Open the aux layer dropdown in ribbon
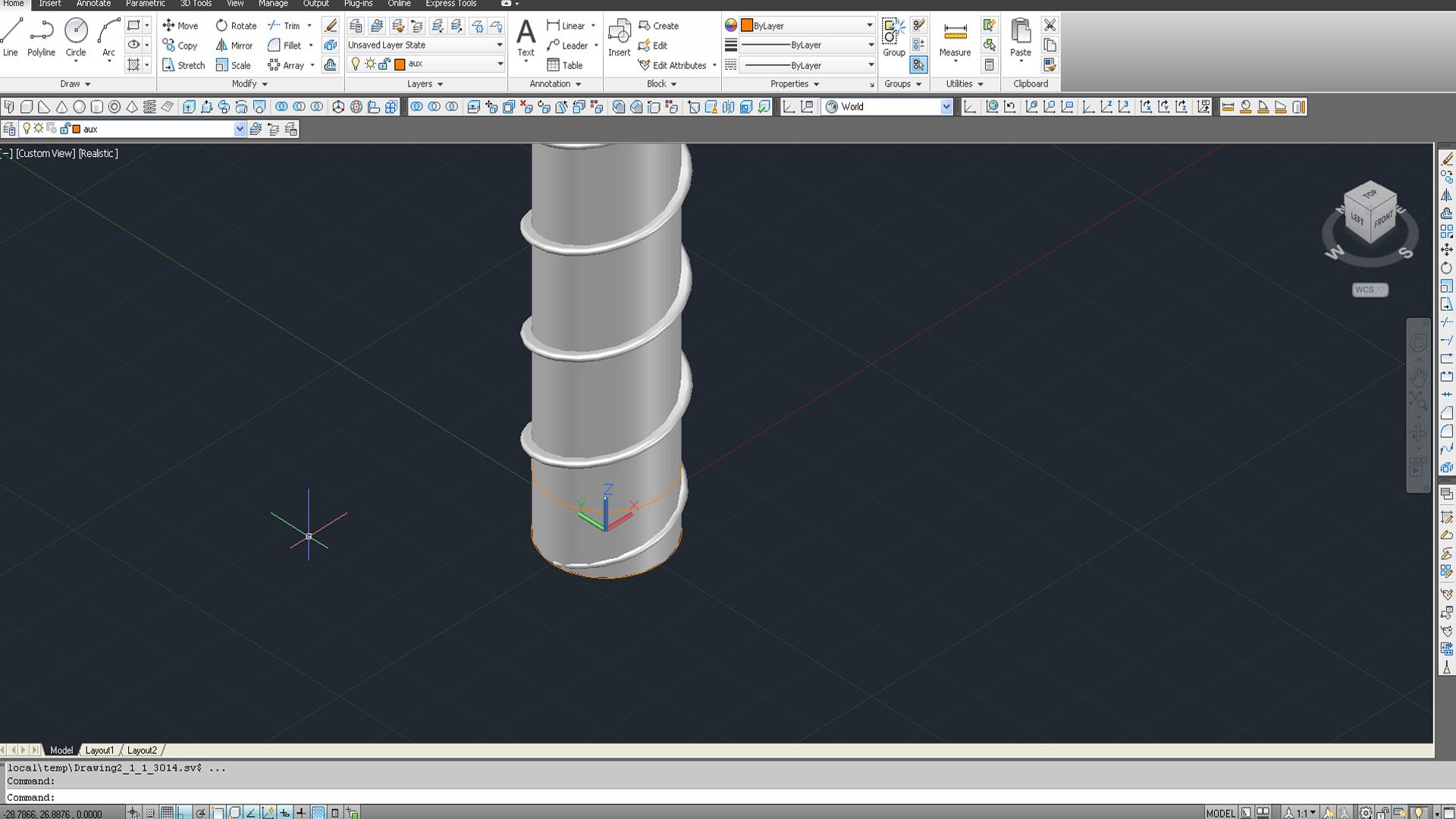 tap(425, 64)
